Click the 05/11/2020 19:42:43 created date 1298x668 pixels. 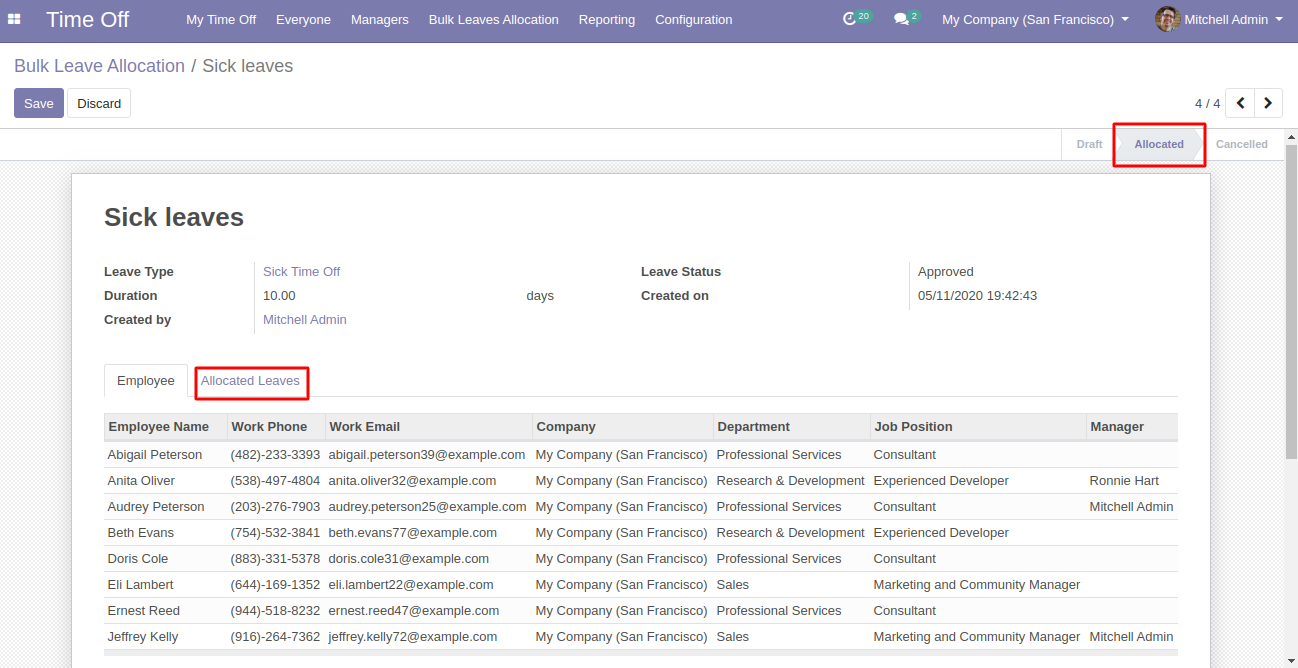pos(977,296)
